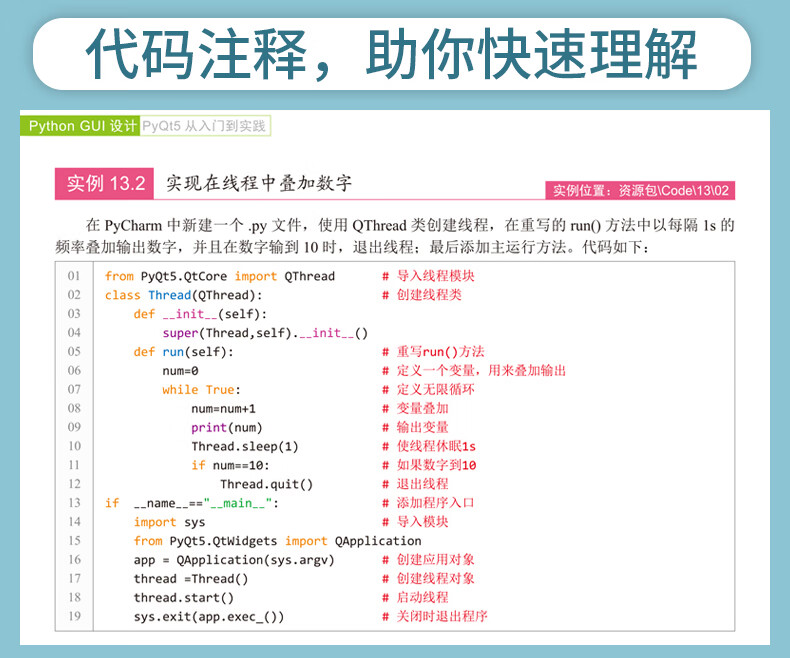Click the comment 定义无限循环
Screen dimensions: 790x658
(435, 389)
